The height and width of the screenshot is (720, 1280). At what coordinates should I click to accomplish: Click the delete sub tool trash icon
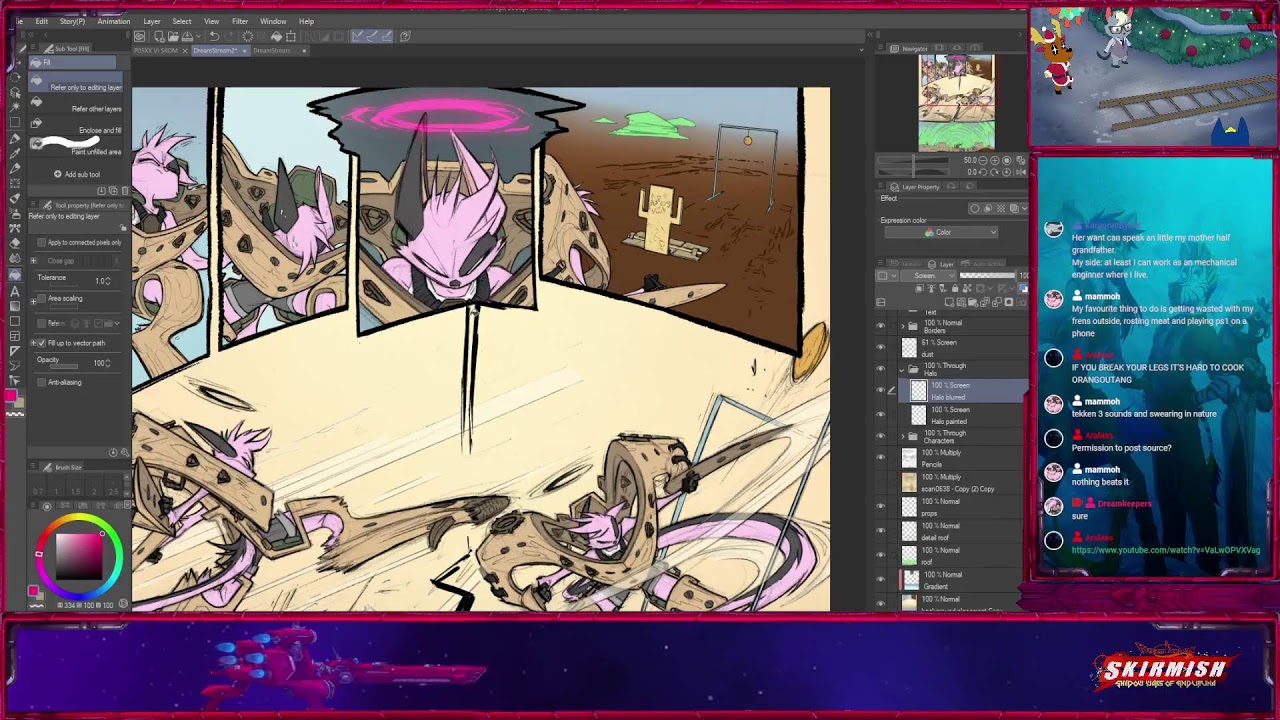click(124, 190)
